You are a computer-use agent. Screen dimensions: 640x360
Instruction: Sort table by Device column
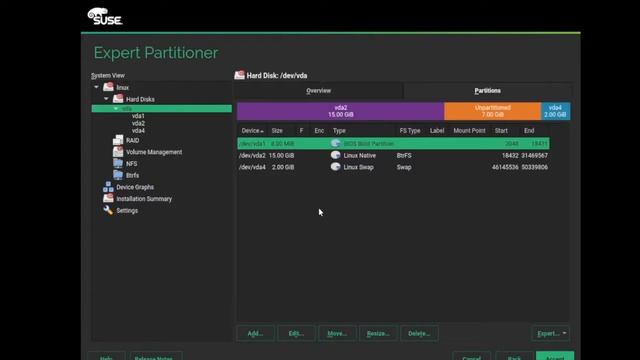(x=252, y=131)
